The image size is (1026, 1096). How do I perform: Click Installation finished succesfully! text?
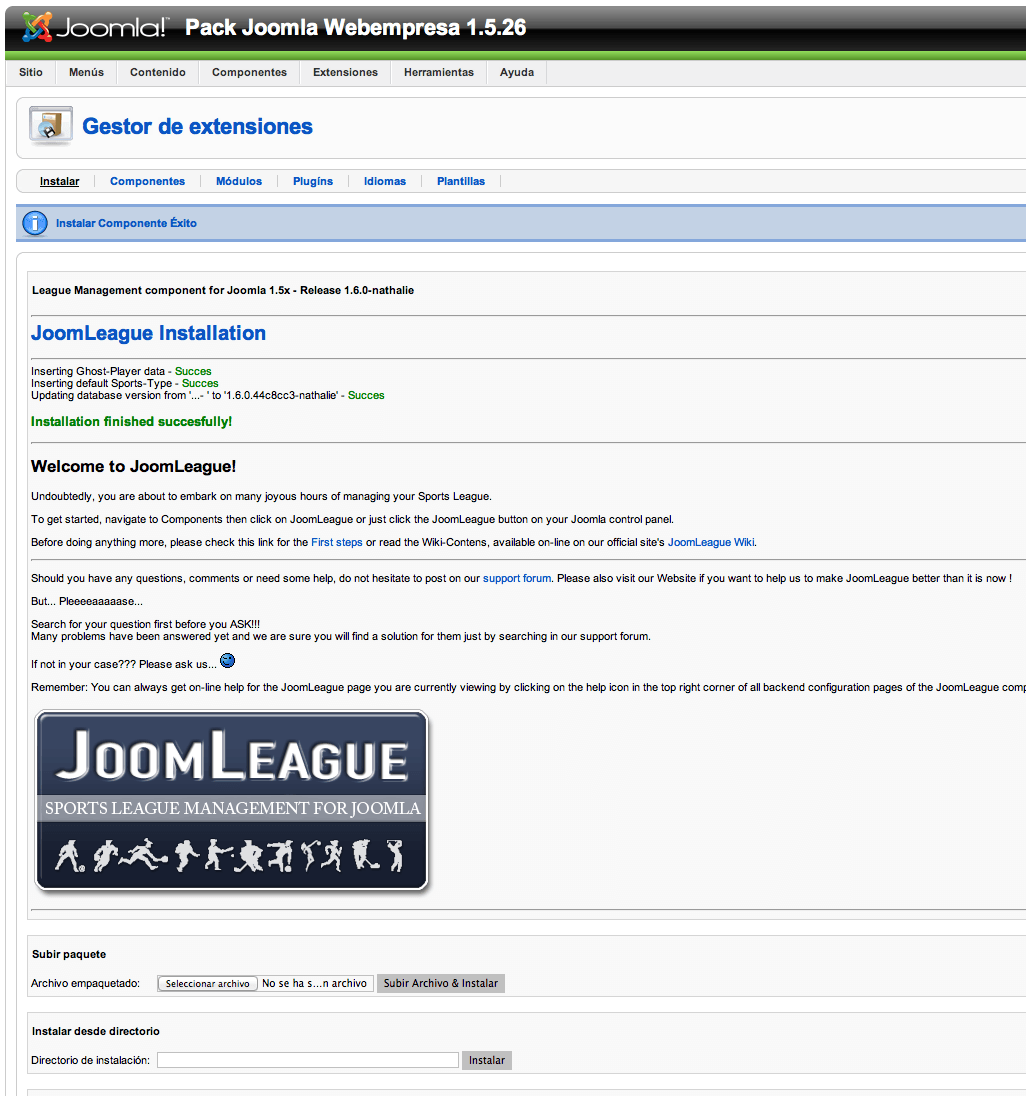point(131,421)
